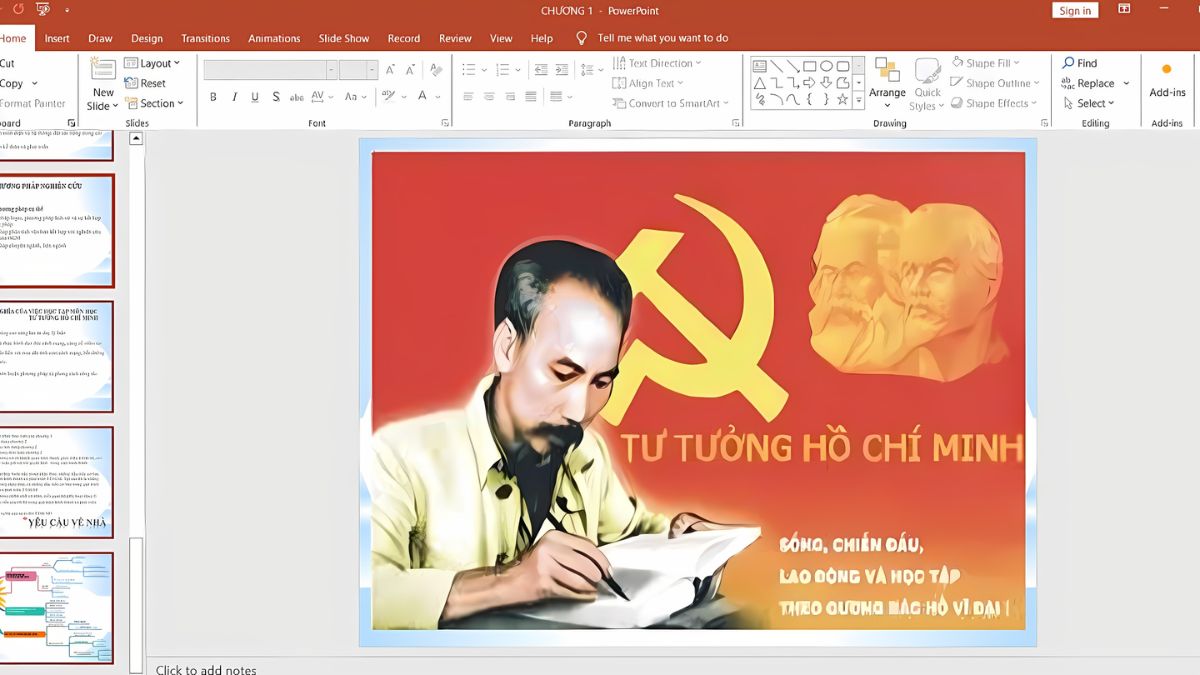
Task: Open the Animations ribbon tab
Action: [274, 38]
